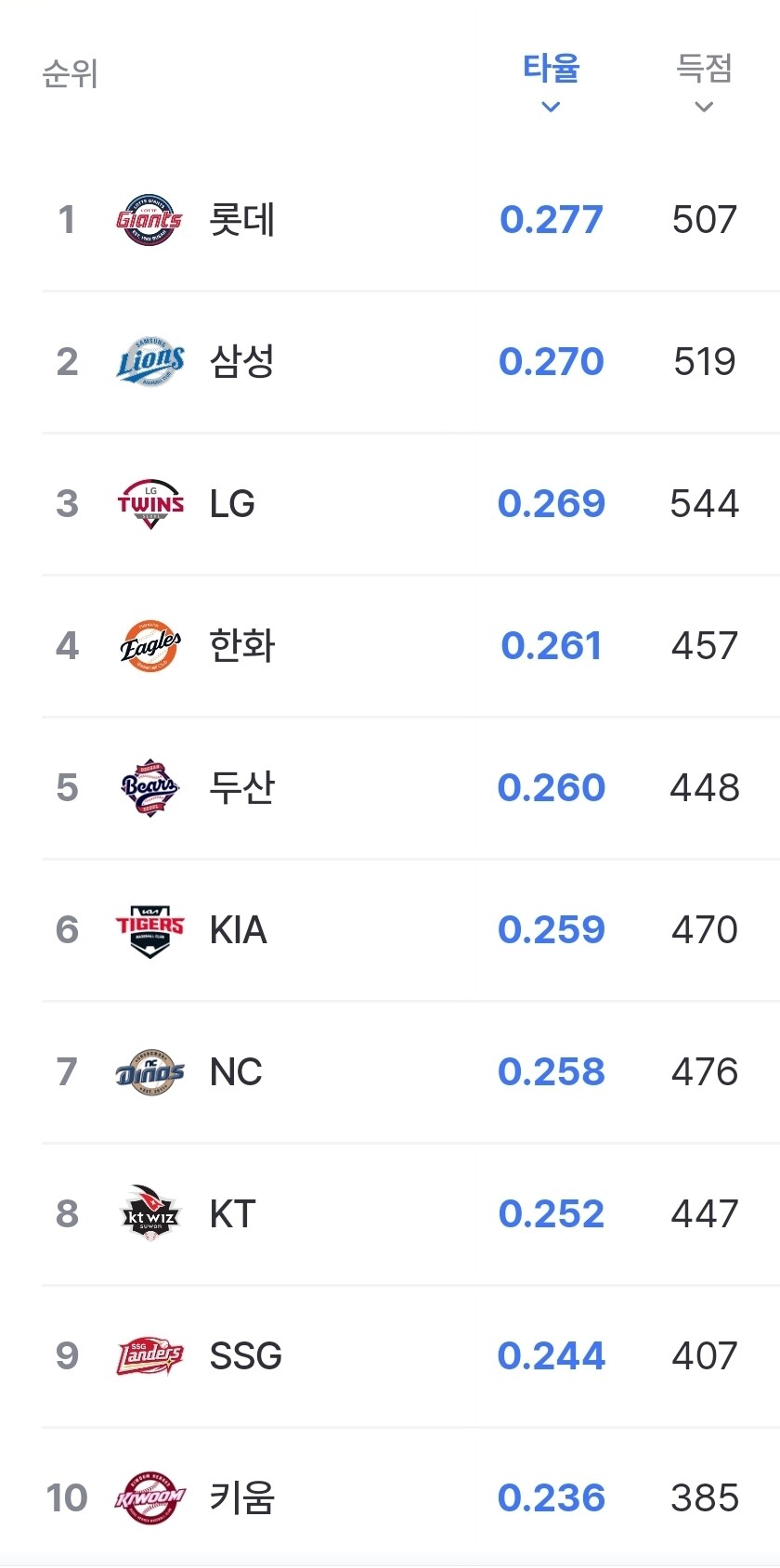Select the 타율 column header
Viewport: 780px width, 1568px height.
click(x=551, y=68)
